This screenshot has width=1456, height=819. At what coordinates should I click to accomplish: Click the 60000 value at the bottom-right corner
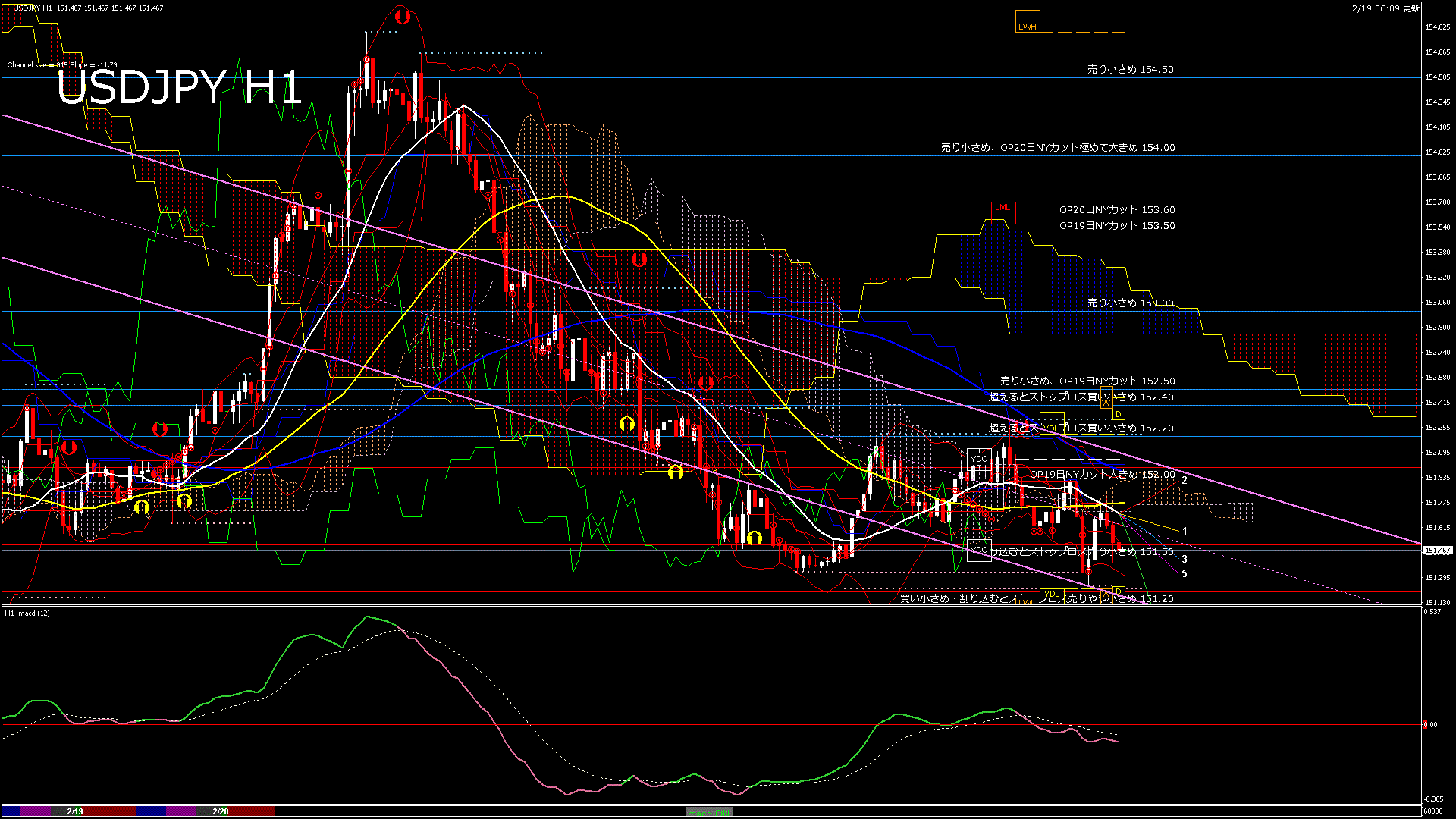click(1433, 811)
